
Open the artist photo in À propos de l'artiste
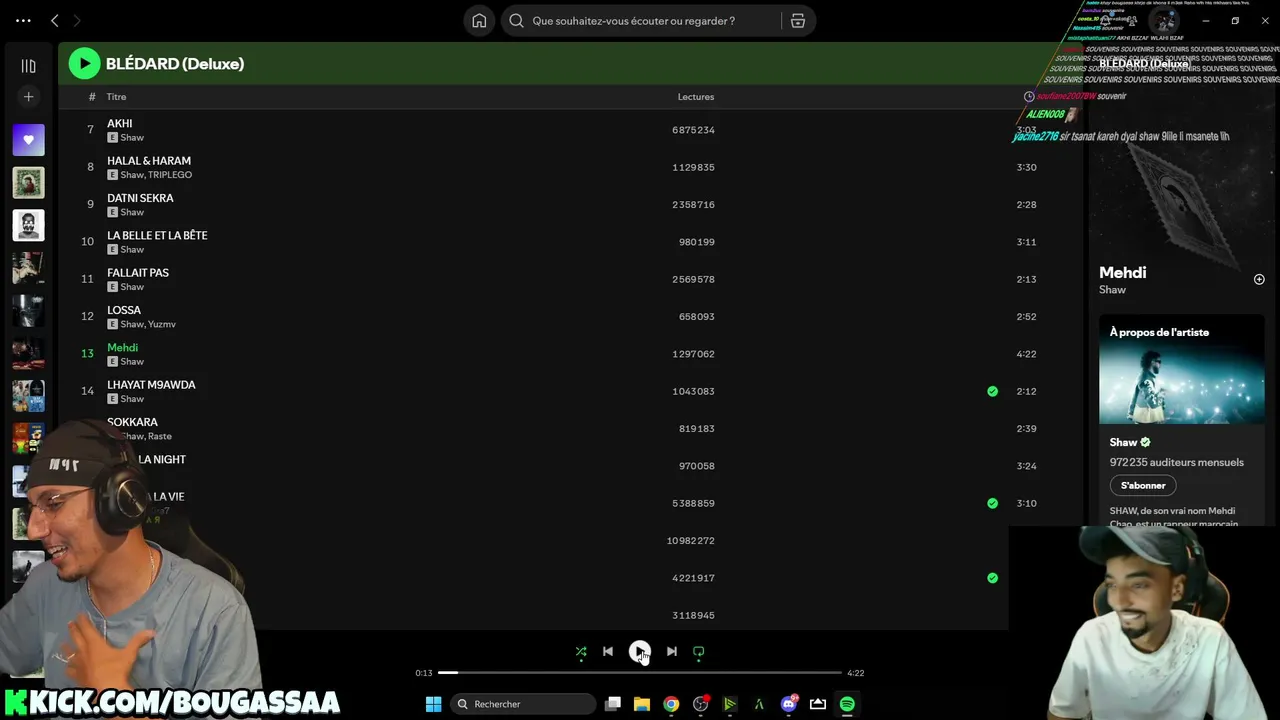(x=1182, y=370)
